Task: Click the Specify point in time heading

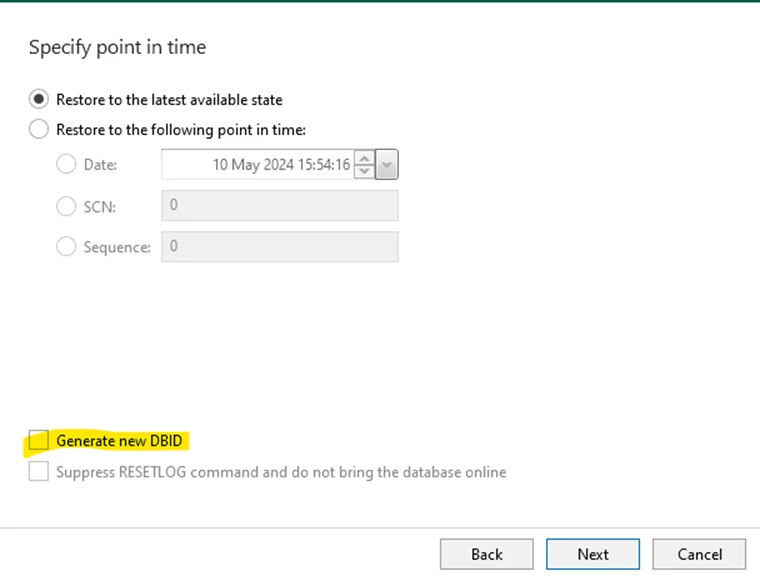Action: [117, 48]
